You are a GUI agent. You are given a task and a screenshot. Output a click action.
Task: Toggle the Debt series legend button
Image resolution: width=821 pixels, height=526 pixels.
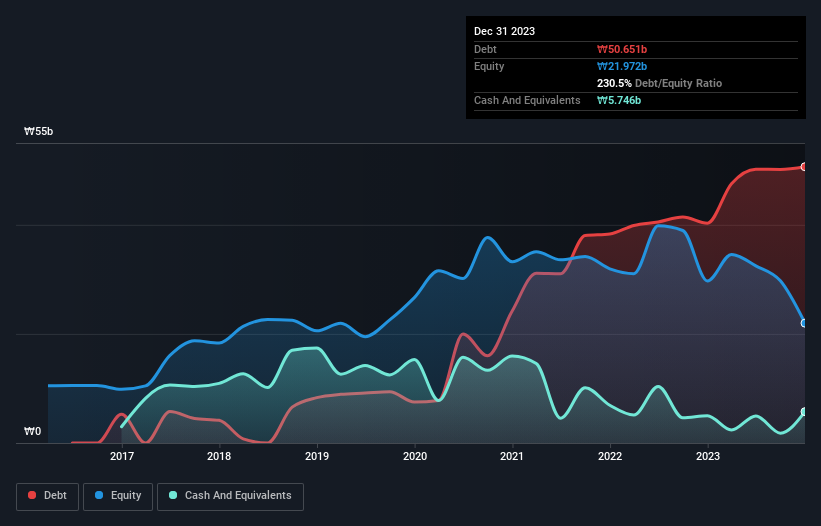pos(47,496)
